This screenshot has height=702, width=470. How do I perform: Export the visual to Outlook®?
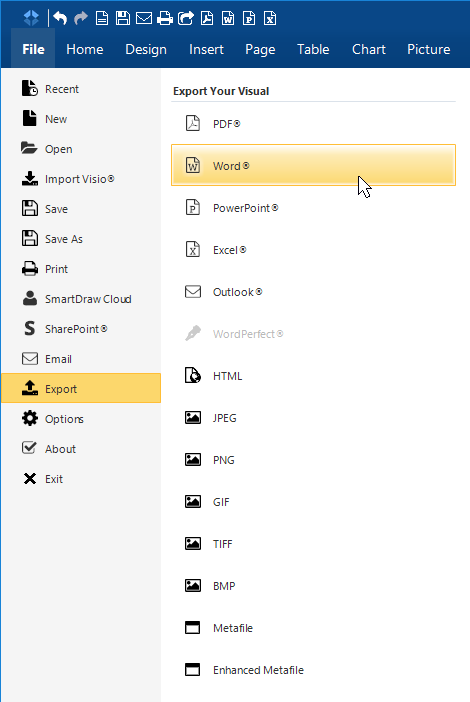point(313,291)
